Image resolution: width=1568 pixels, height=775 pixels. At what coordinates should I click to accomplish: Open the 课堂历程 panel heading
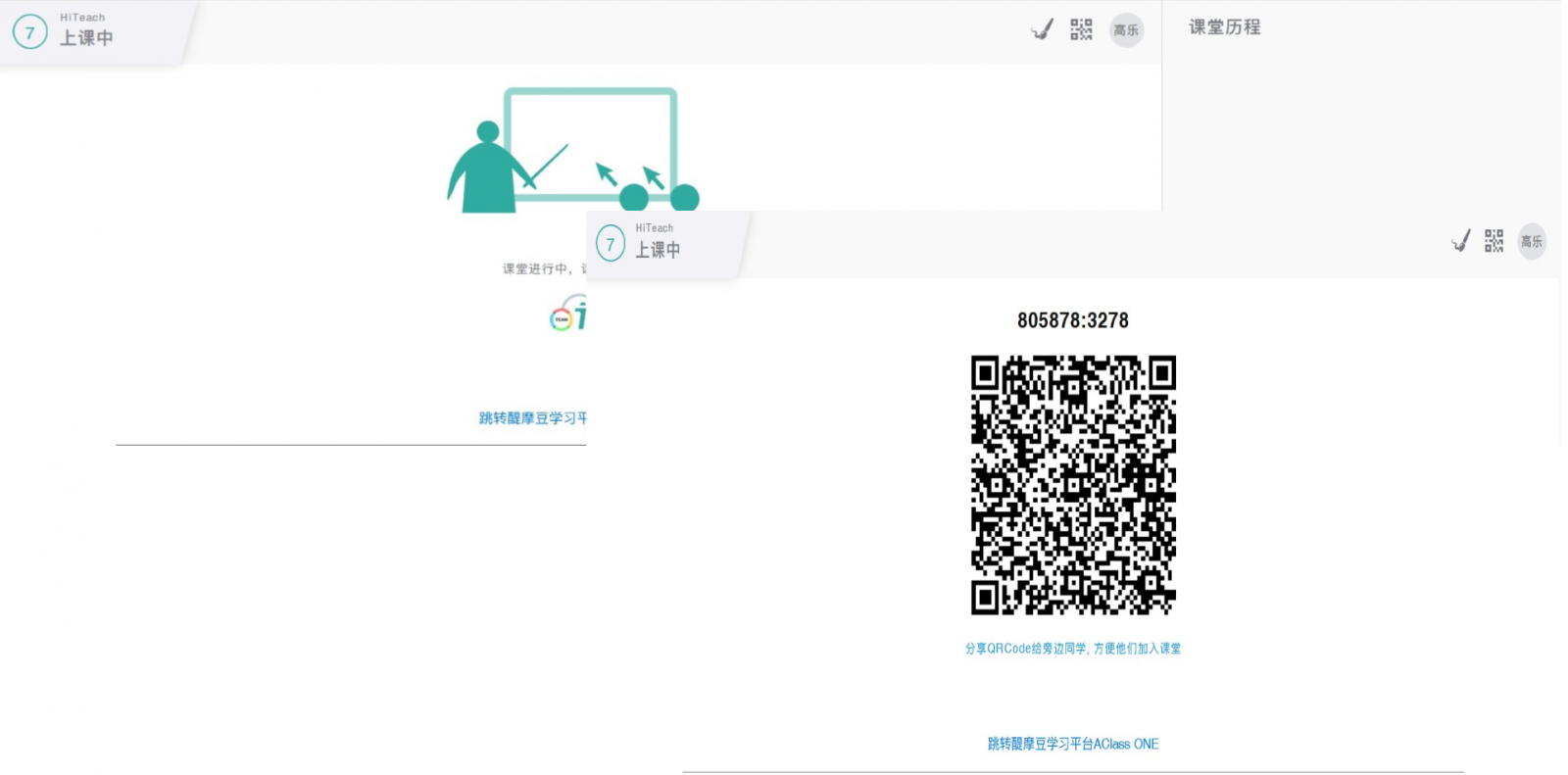pyautogui.click(x=1224, y=27)
